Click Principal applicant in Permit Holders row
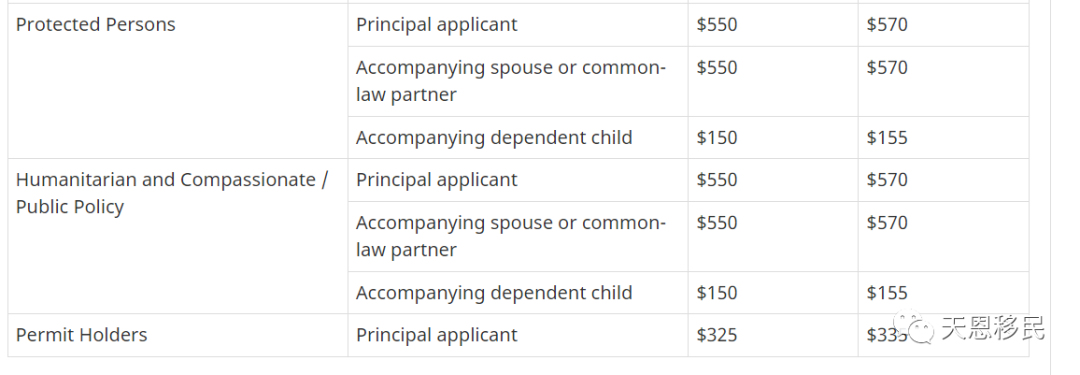This screenshot has width=1080, height=375. [x=437, y=335]
